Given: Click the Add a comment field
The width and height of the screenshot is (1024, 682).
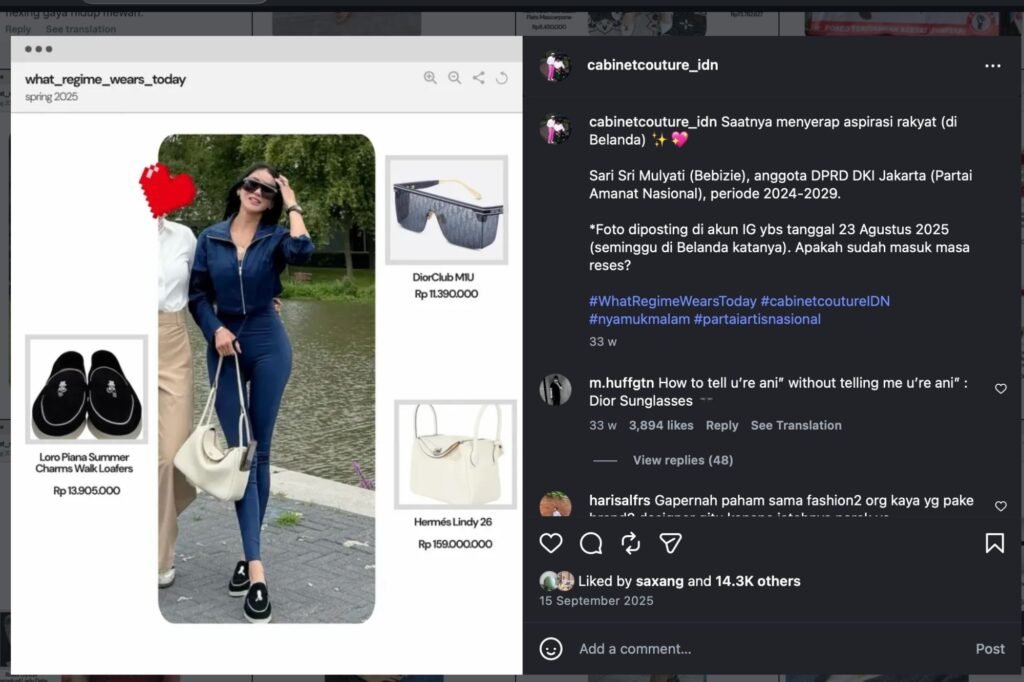Looking at the screenshot, I should click(771, 649).
